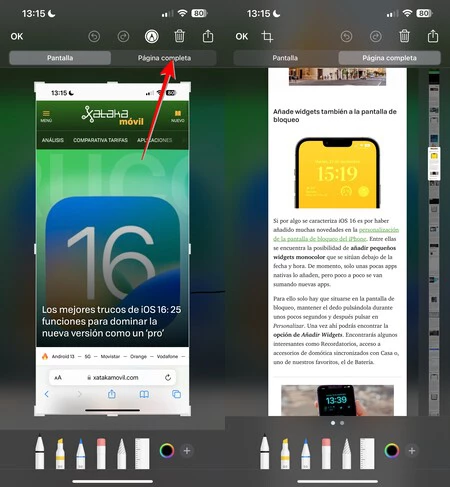Select the yellow highlighter in right tray

[285, 453]
